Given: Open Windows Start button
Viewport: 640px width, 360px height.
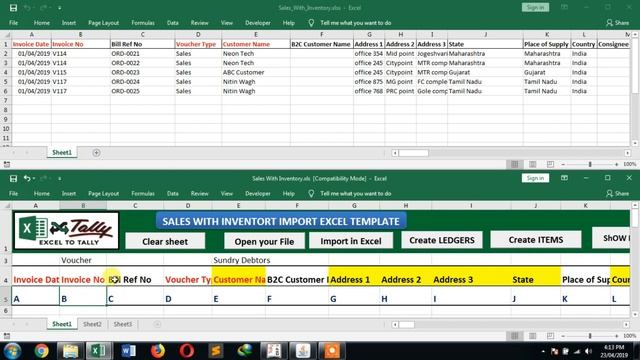Looking at the screenshot, I should click(x=13, y=351).
